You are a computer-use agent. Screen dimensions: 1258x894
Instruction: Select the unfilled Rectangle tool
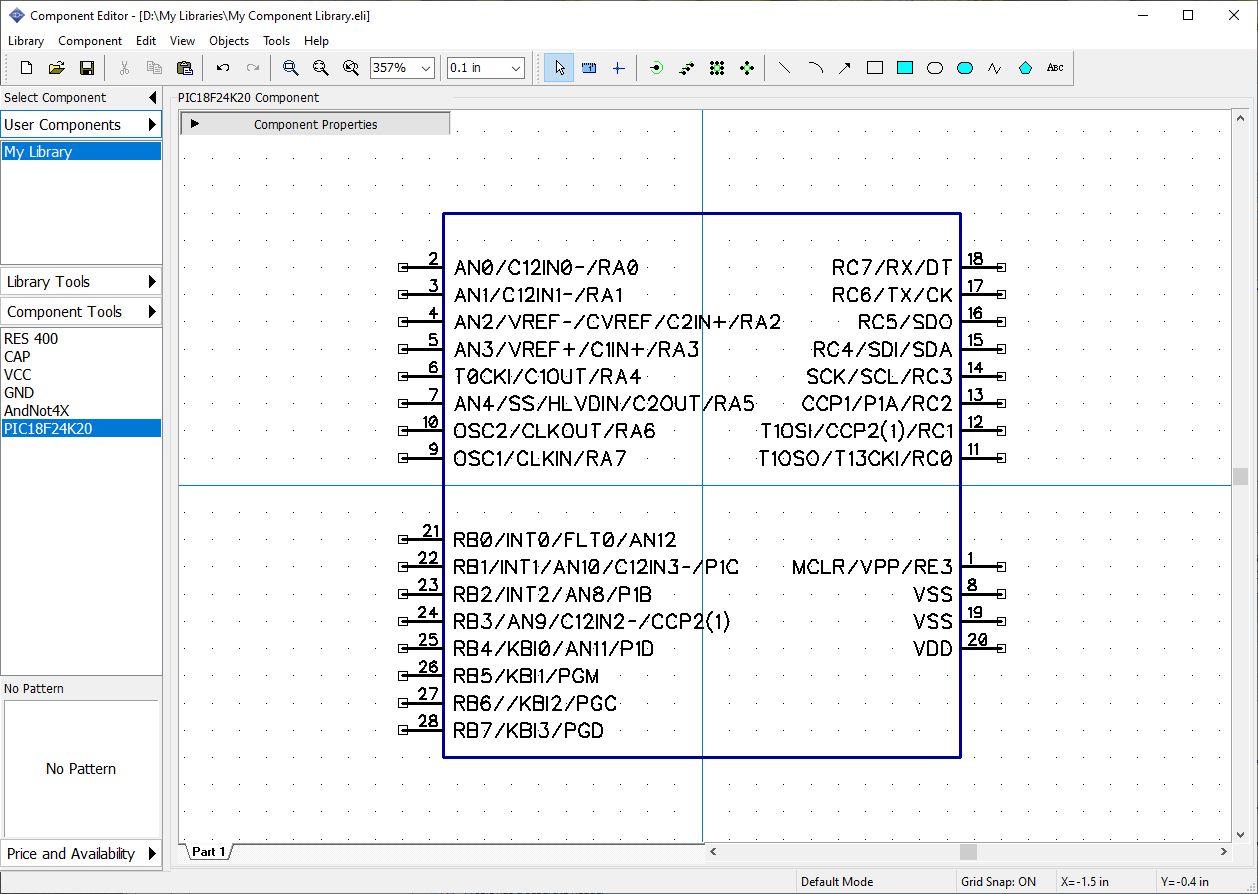[875, 68]
